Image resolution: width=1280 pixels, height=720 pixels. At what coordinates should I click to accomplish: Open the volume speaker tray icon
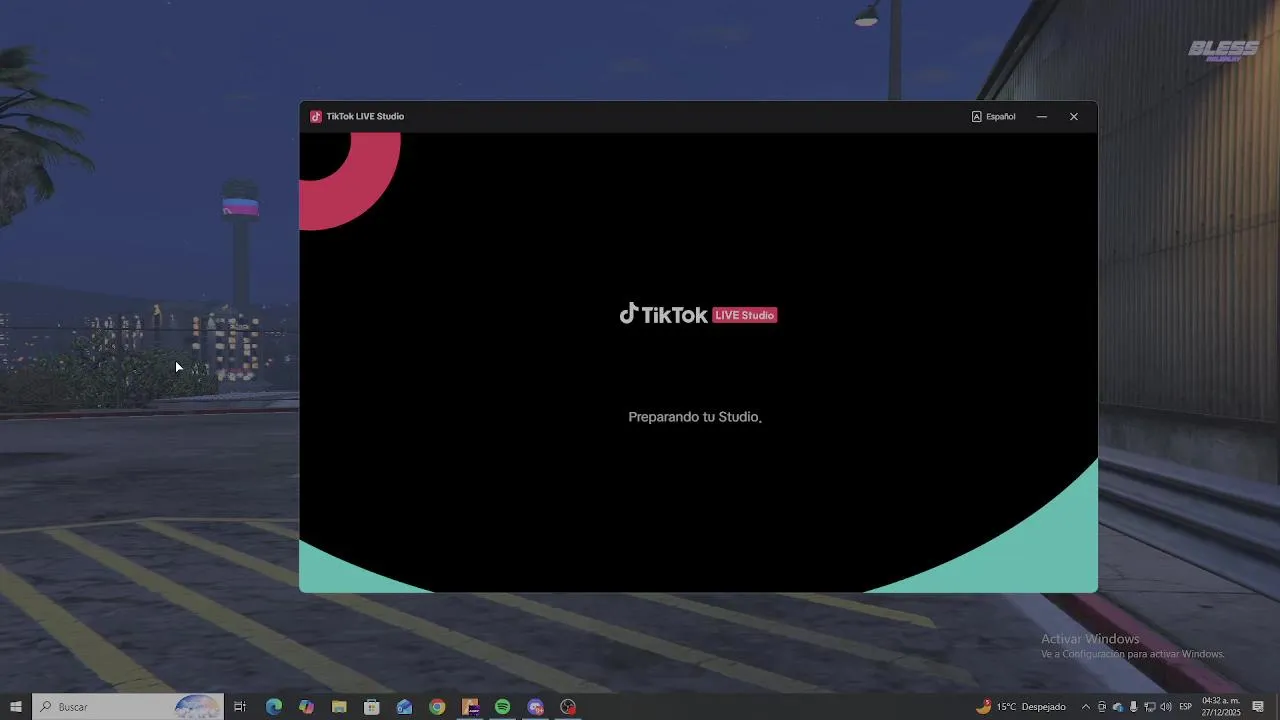(x=1166, y=707)
